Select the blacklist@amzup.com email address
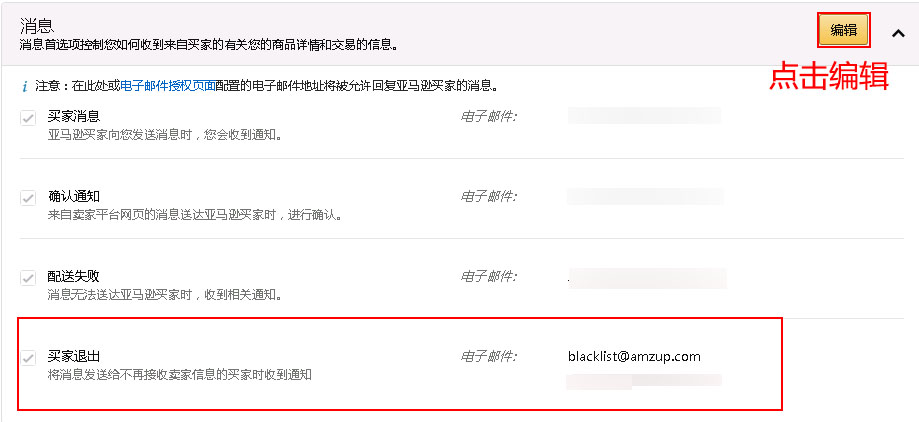 pos(634,356)
